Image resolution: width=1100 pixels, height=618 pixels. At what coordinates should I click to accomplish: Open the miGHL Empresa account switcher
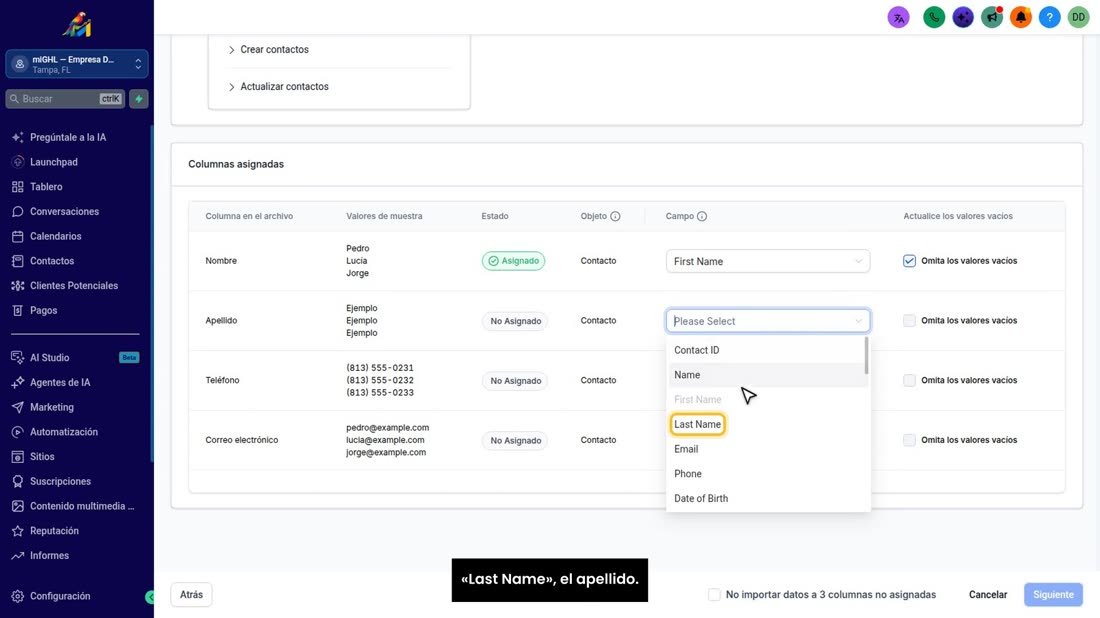76,64
